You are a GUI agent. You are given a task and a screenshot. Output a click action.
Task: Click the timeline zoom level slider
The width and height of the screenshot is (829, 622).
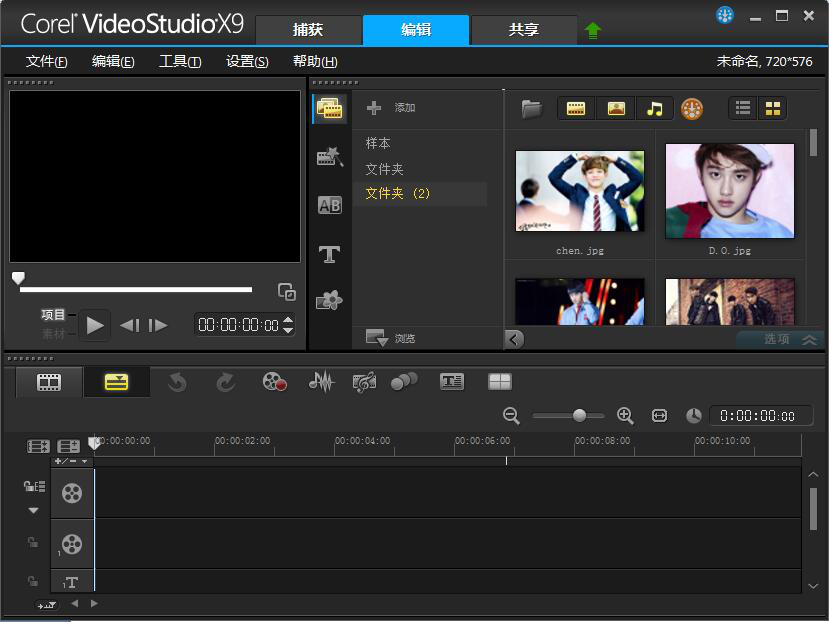click(x=579, y=416)
